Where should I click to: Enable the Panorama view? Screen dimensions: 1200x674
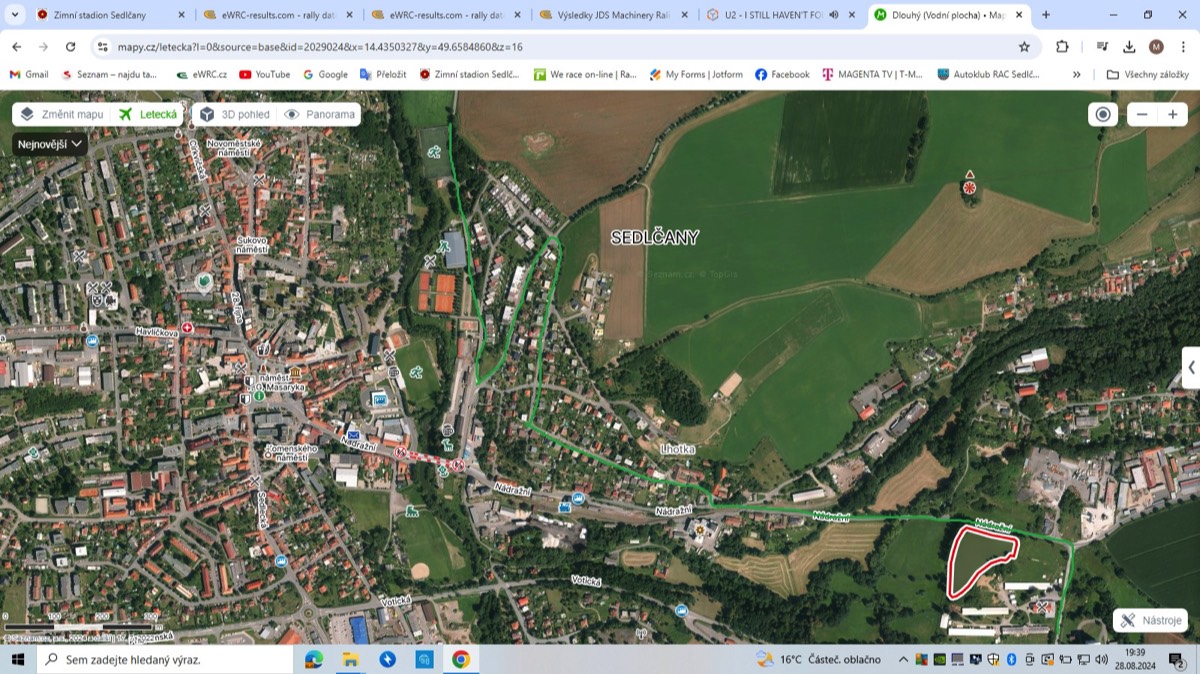pyautogui.click(x=320, y=114)
